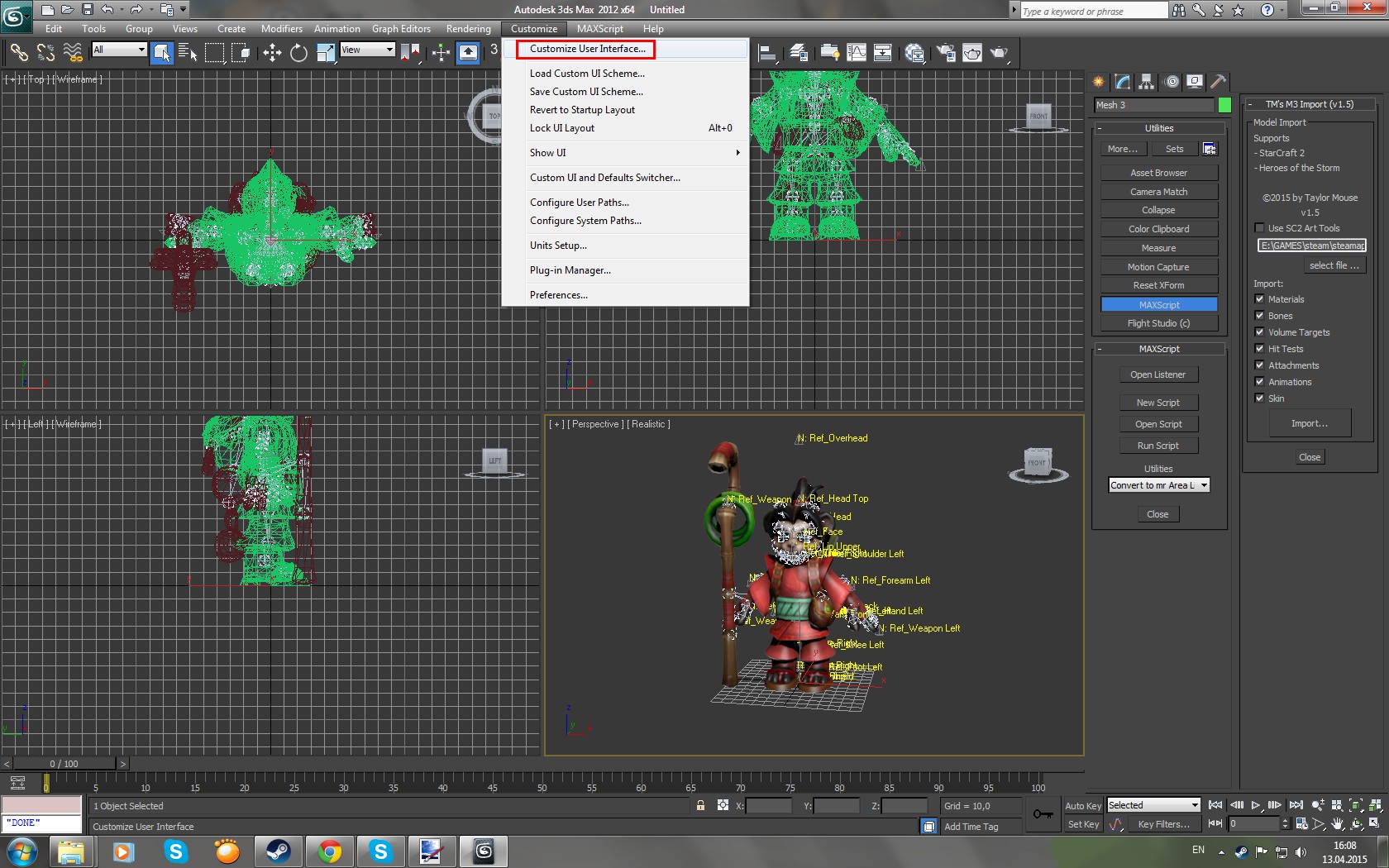Click the Reset XForm utility button
Image resolution: width=1389 pixels, height=868 pixels.
[1158, 285]
